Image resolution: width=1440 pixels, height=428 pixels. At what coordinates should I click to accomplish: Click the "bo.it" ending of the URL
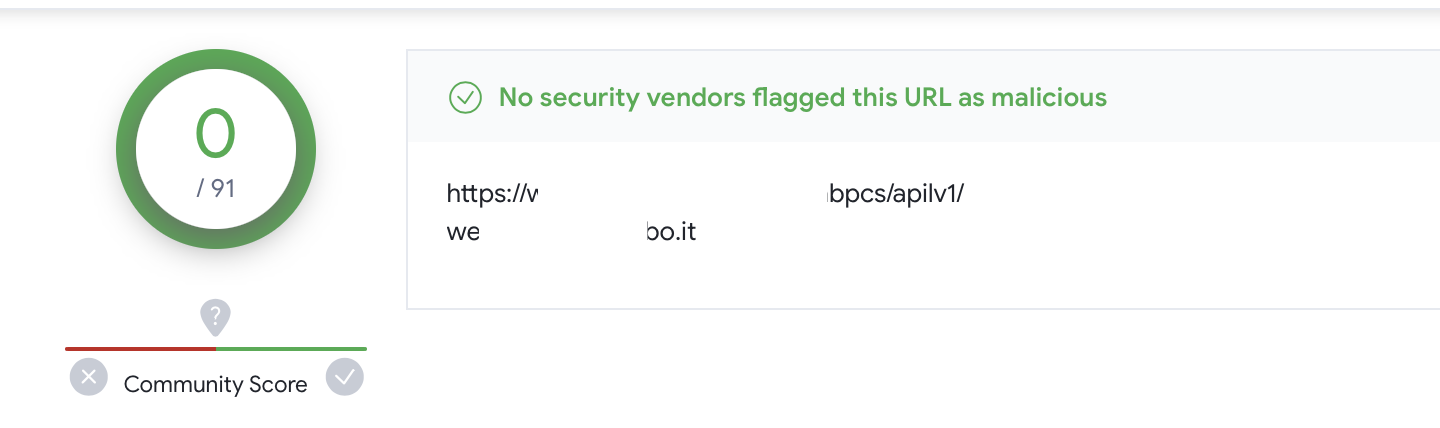[x=671, y=233]
